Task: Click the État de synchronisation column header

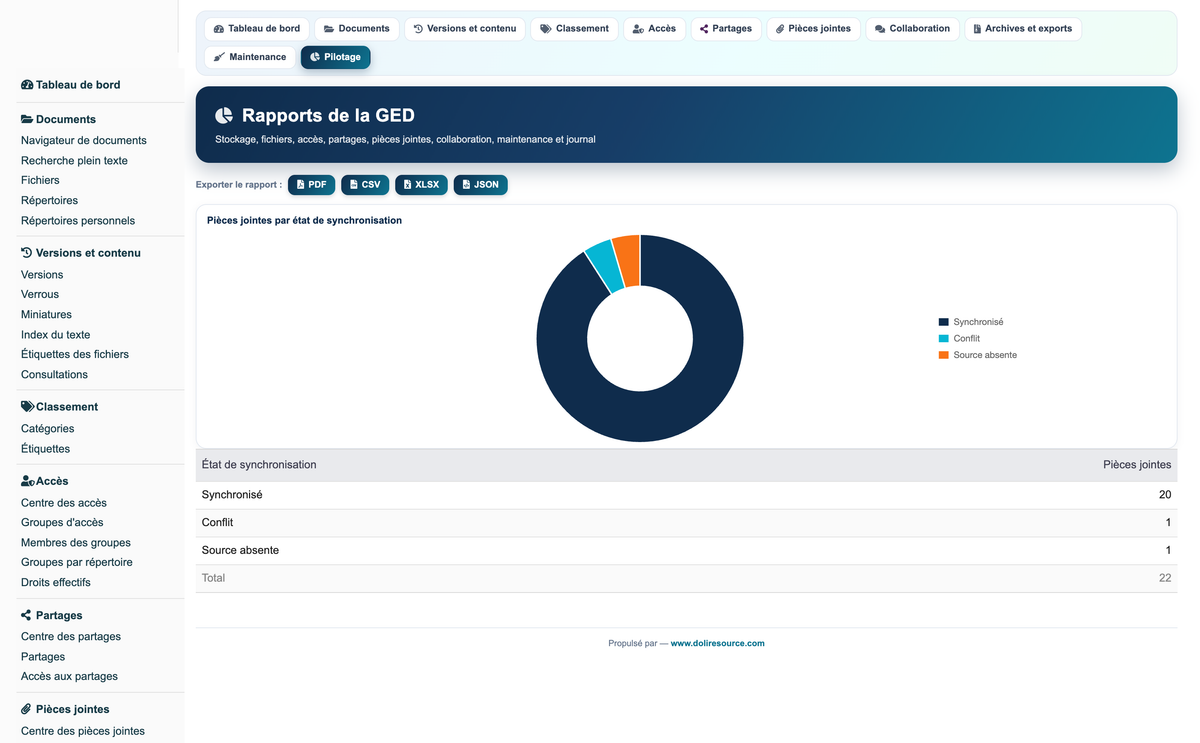Action: click(x=259, y=465)
